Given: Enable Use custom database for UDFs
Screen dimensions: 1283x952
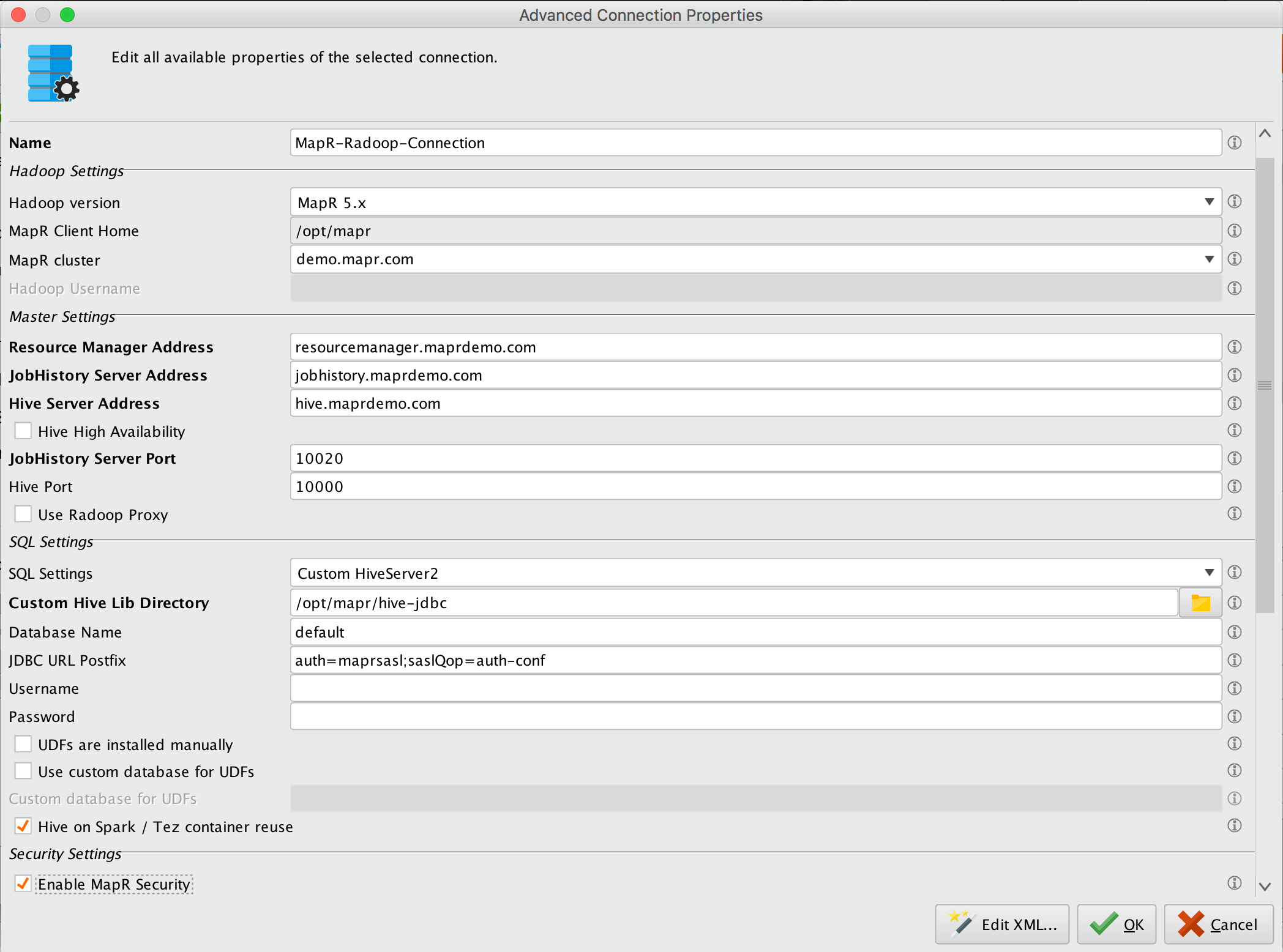Looking at the screenshot, I should [23, 771].
